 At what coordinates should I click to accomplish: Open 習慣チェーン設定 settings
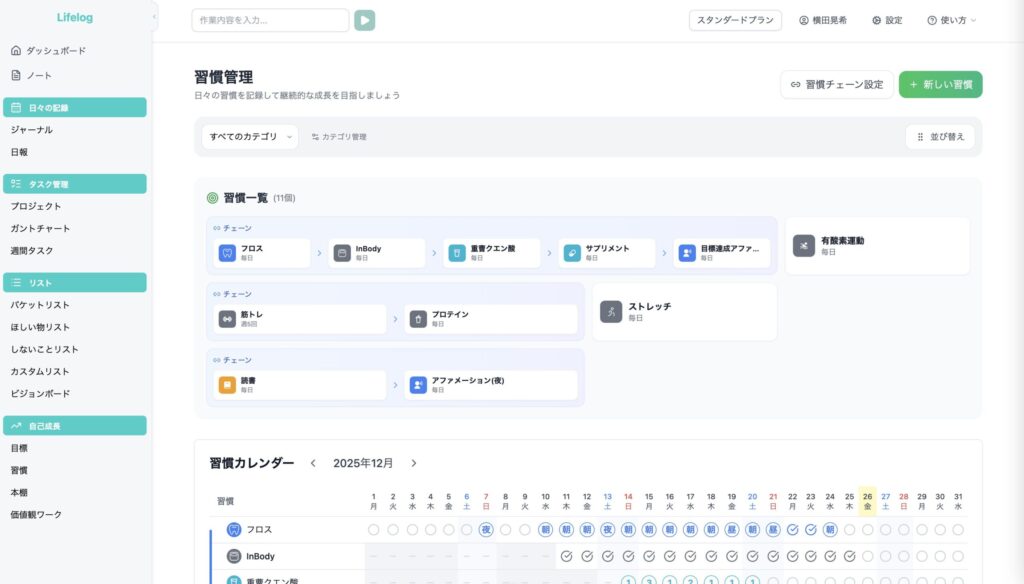click(836, 85)
